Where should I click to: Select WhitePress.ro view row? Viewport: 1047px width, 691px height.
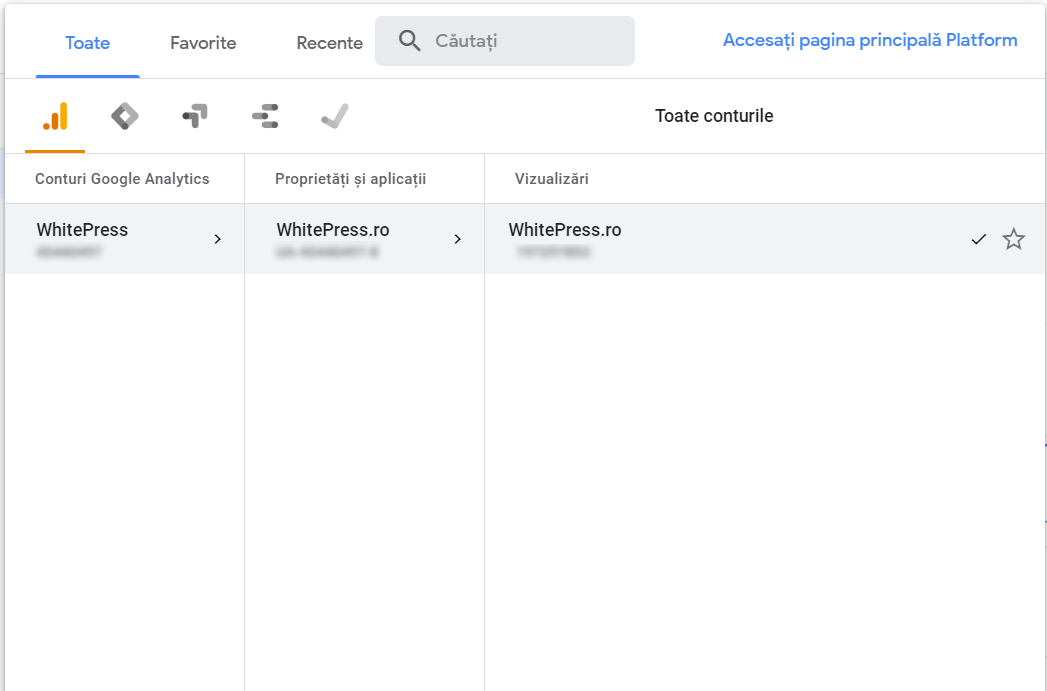[765, 239]
